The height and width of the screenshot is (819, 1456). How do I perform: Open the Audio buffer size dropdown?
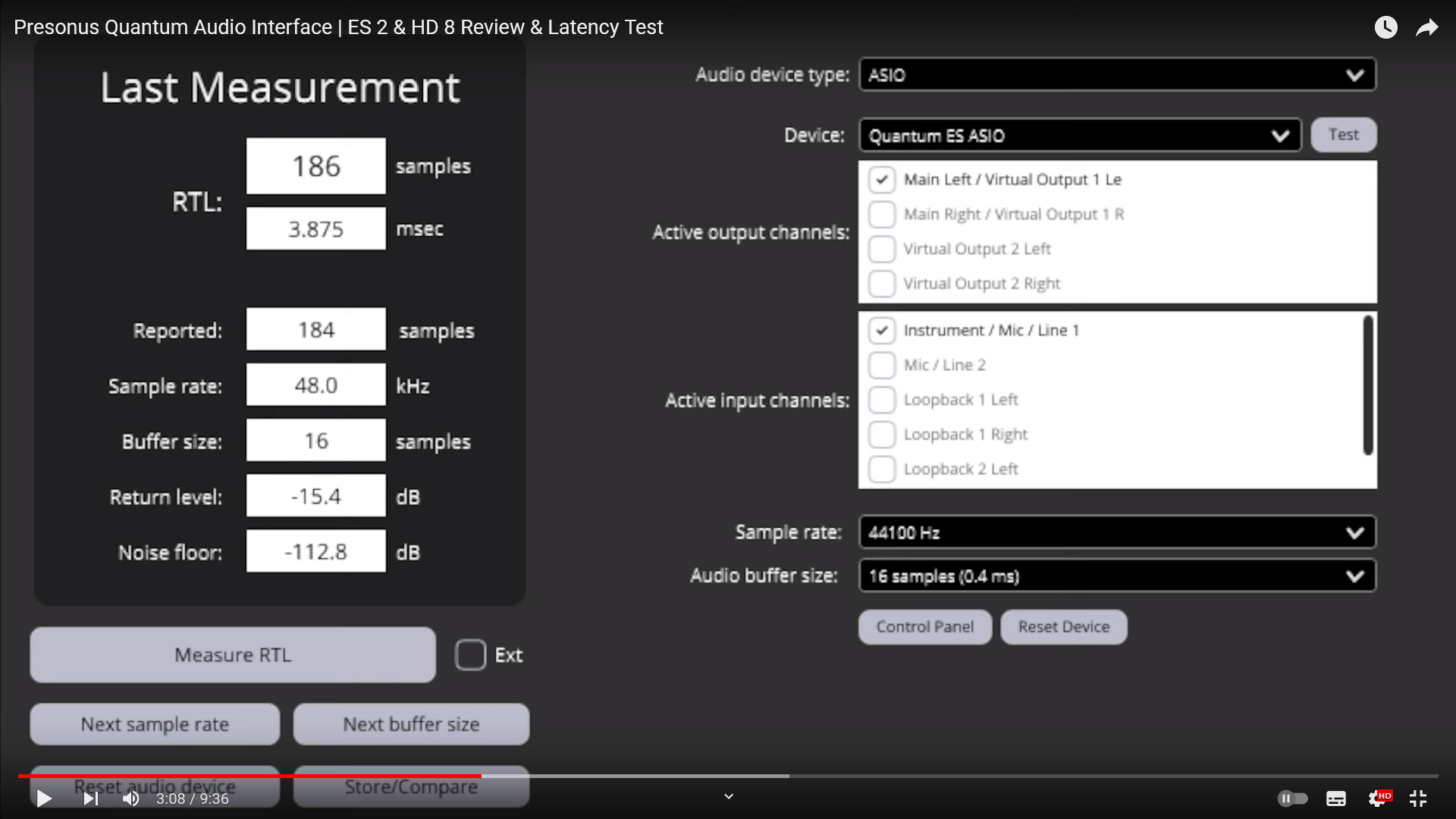1117,576
